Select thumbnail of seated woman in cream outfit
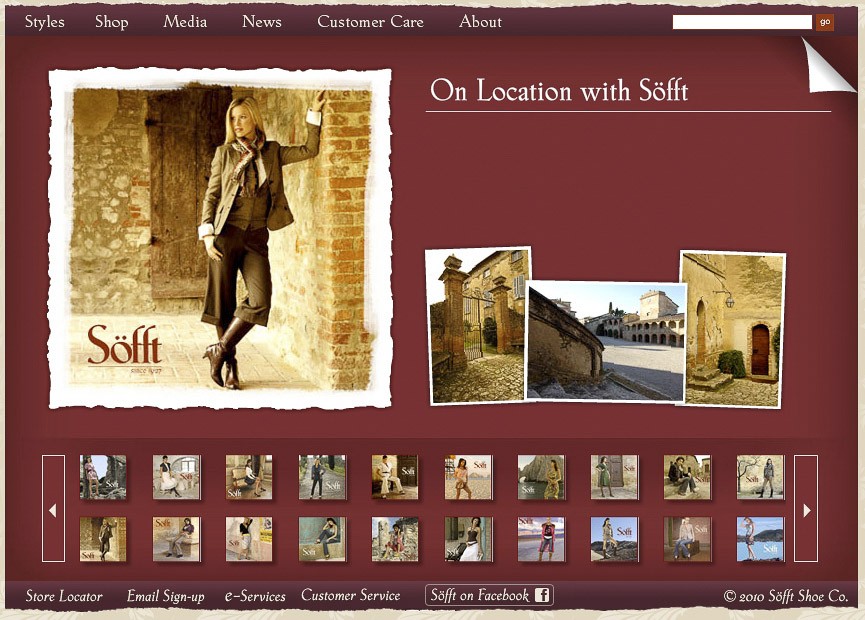 click(x=395, y=477)
